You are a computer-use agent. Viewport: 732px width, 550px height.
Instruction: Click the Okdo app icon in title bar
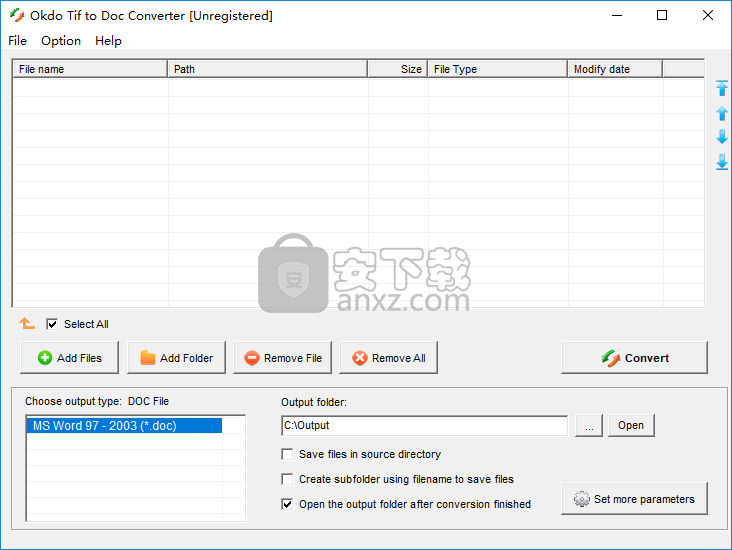17,15
